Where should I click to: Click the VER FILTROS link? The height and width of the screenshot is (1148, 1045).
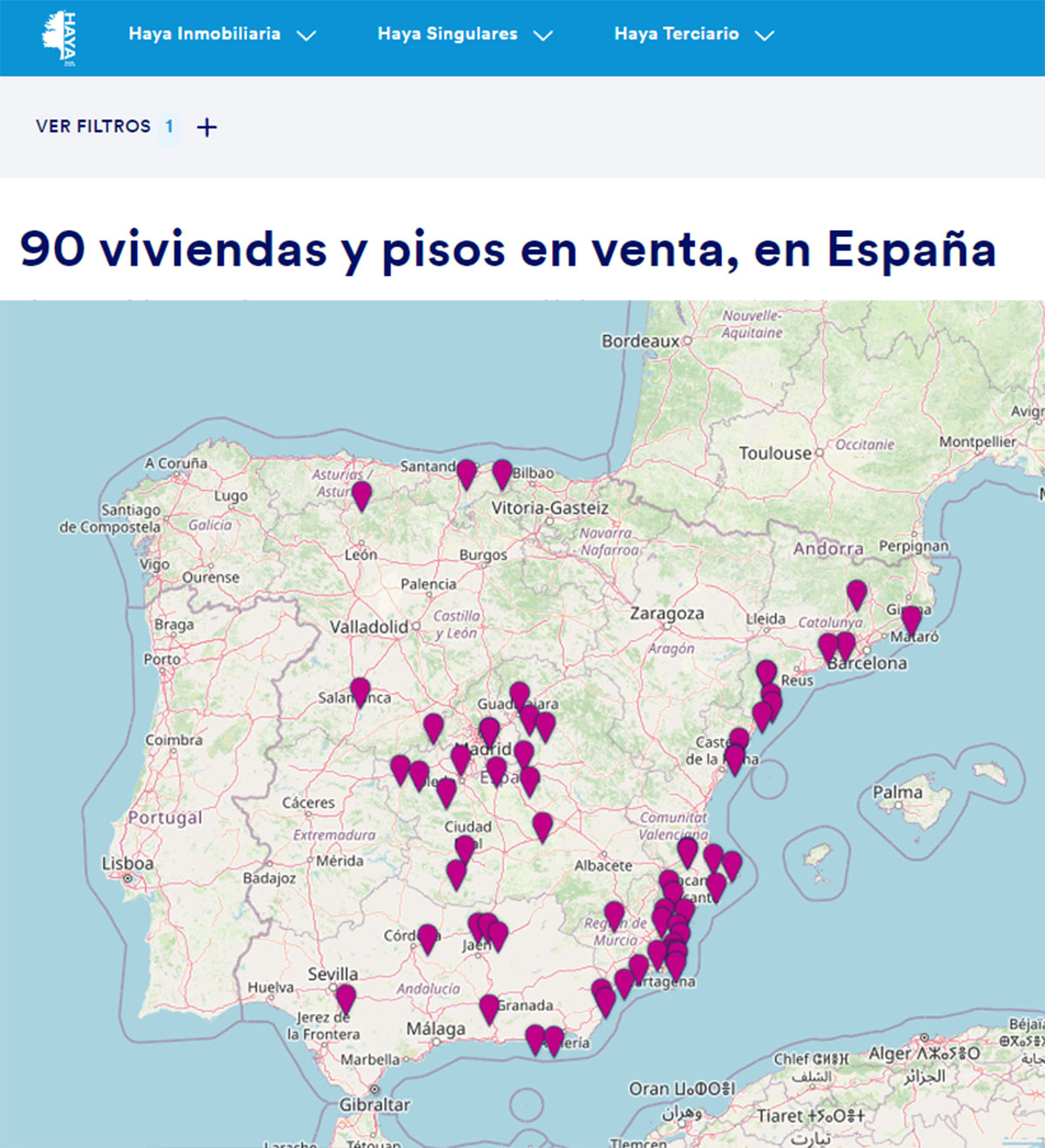click(x=93, y=126)
